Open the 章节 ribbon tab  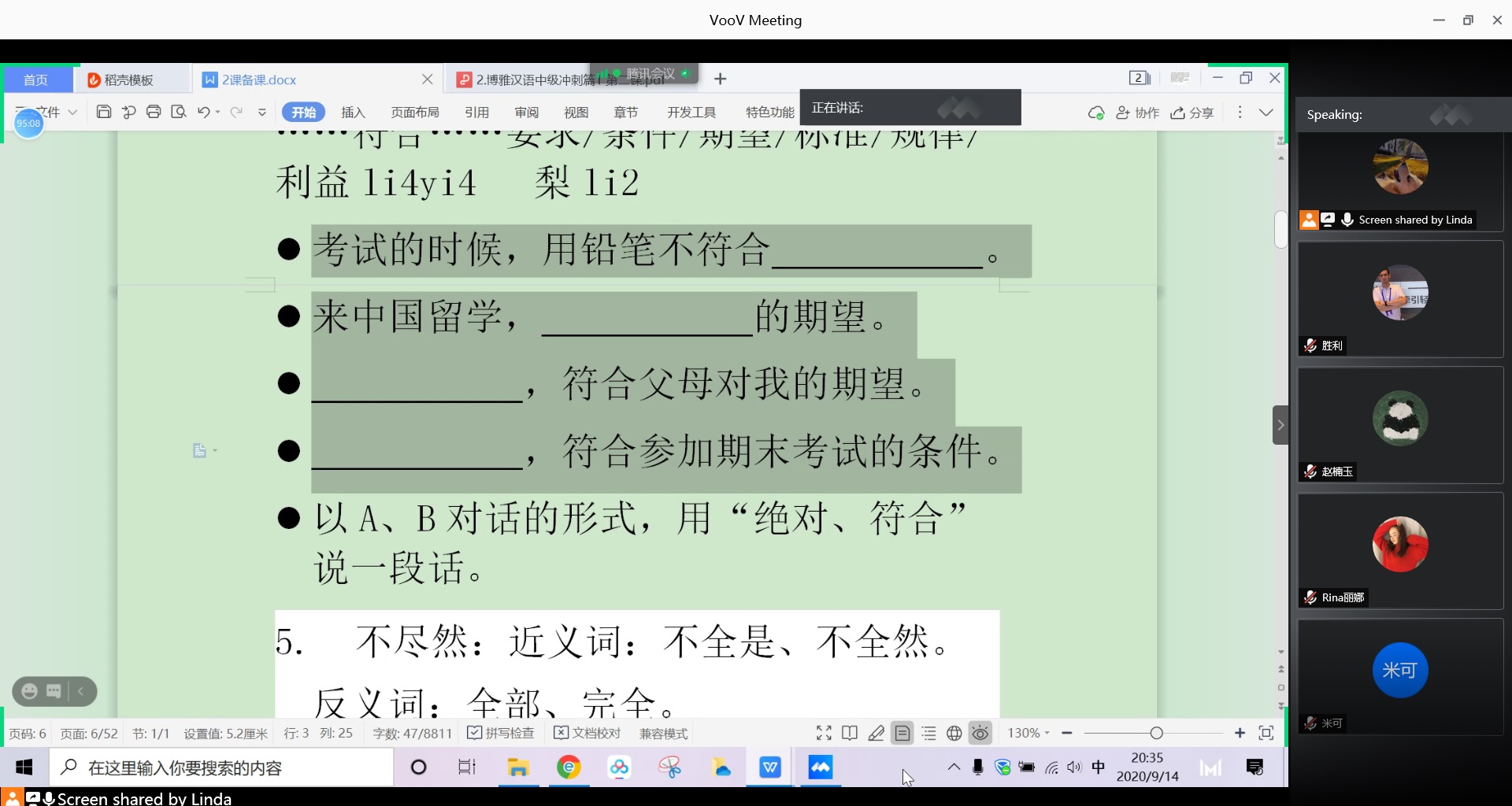click(x=625, y=113)
